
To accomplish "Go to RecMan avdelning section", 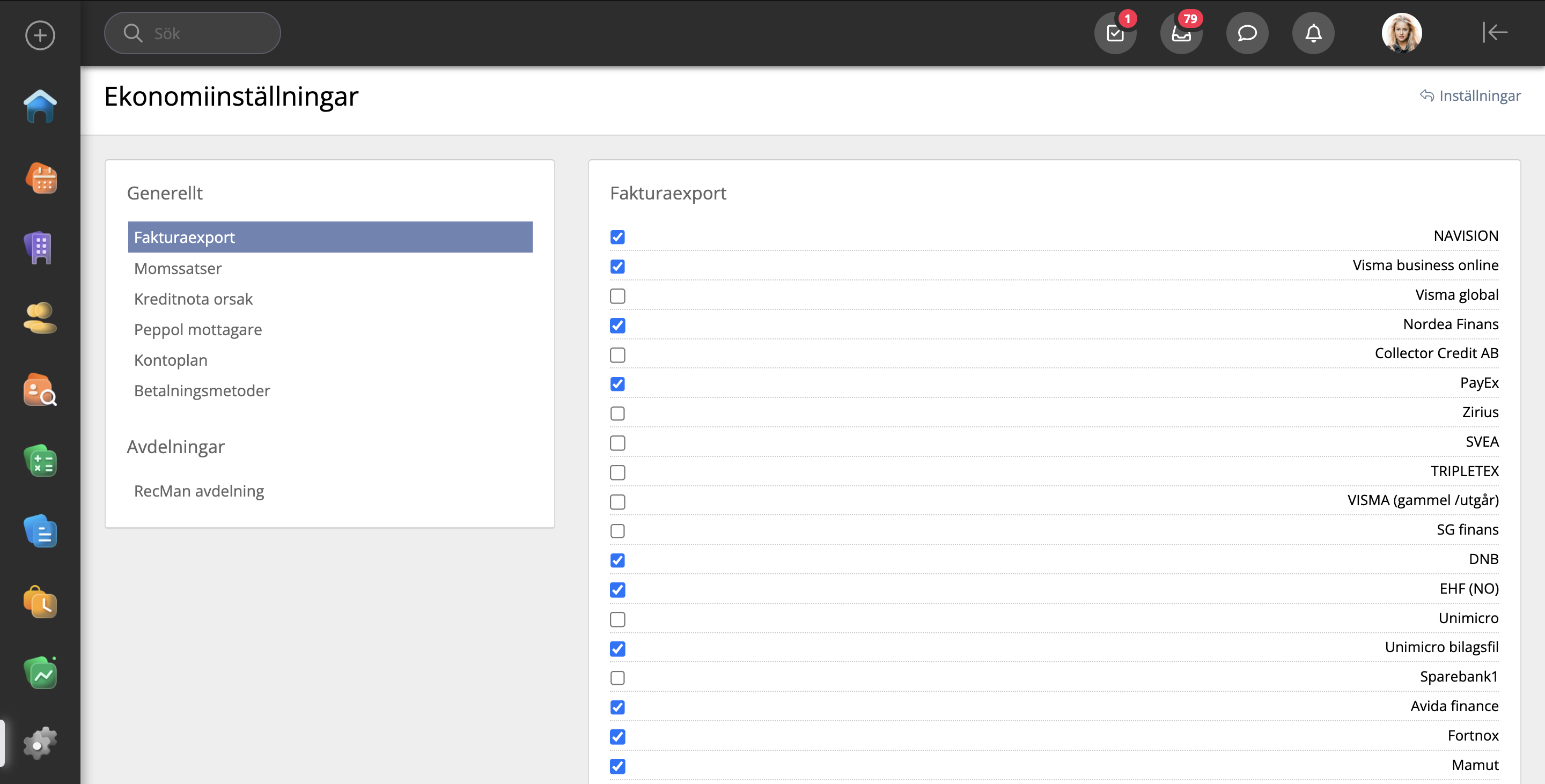I will coord(198,491).
